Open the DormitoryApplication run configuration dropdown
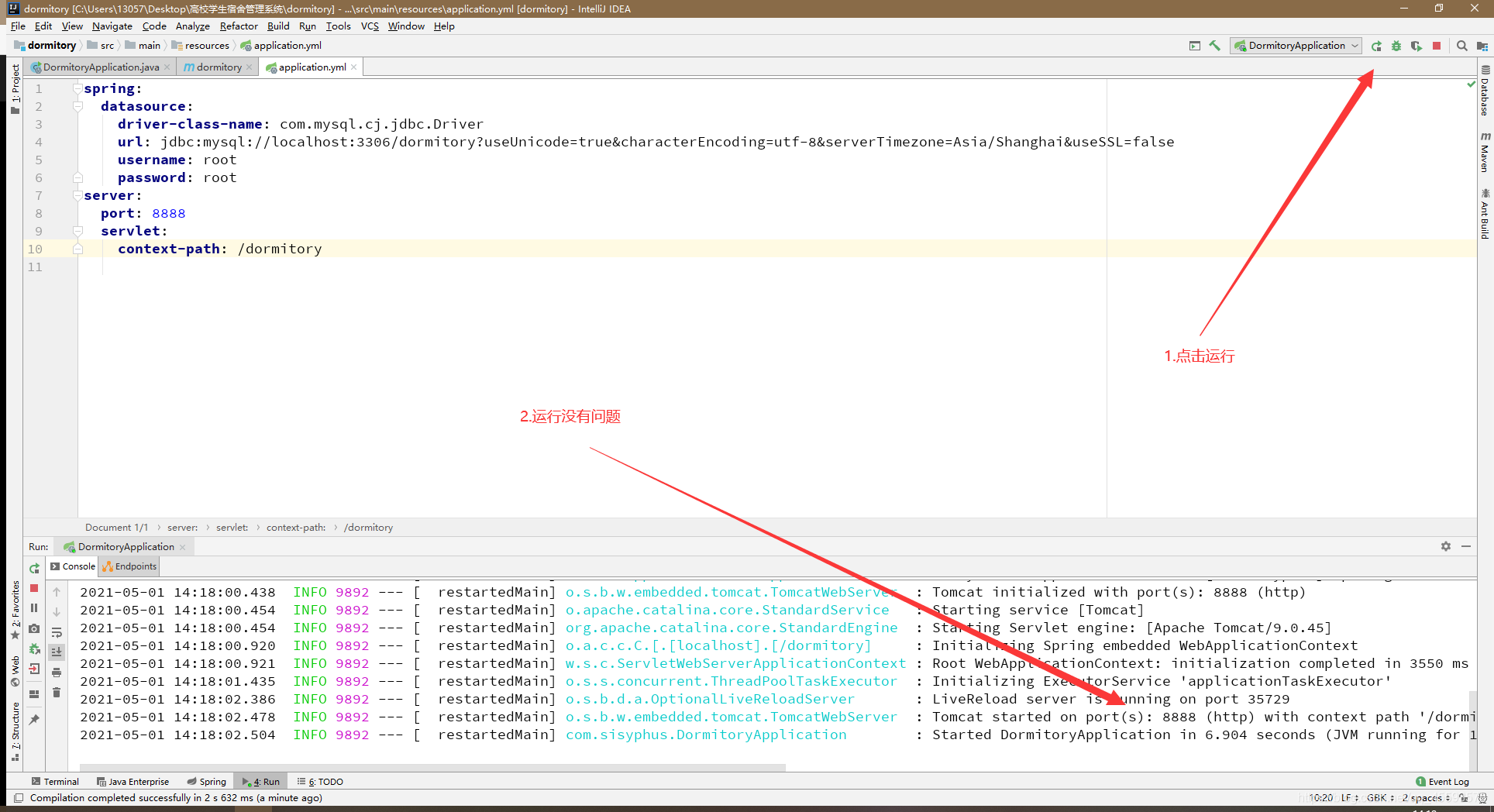 (1296, 46)
